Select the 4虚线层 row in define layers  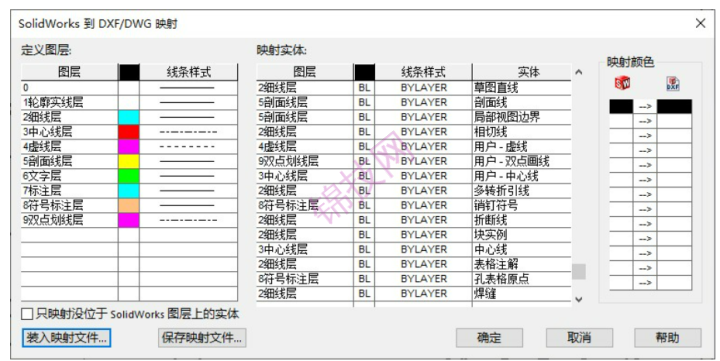129,147
